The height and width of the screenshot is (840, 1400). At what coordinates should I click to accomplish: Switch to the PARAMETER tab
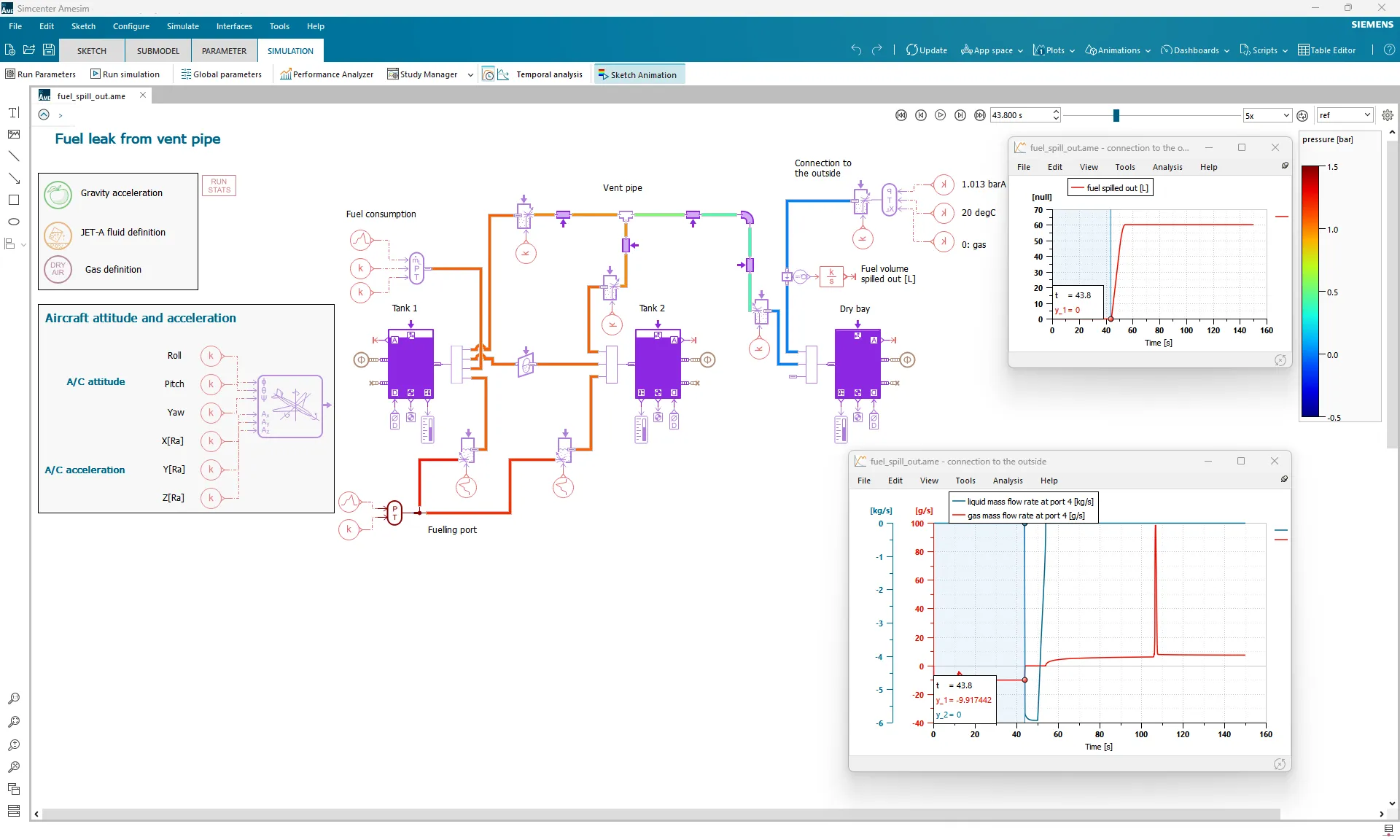pyautogui.click(x=224, y=51)
